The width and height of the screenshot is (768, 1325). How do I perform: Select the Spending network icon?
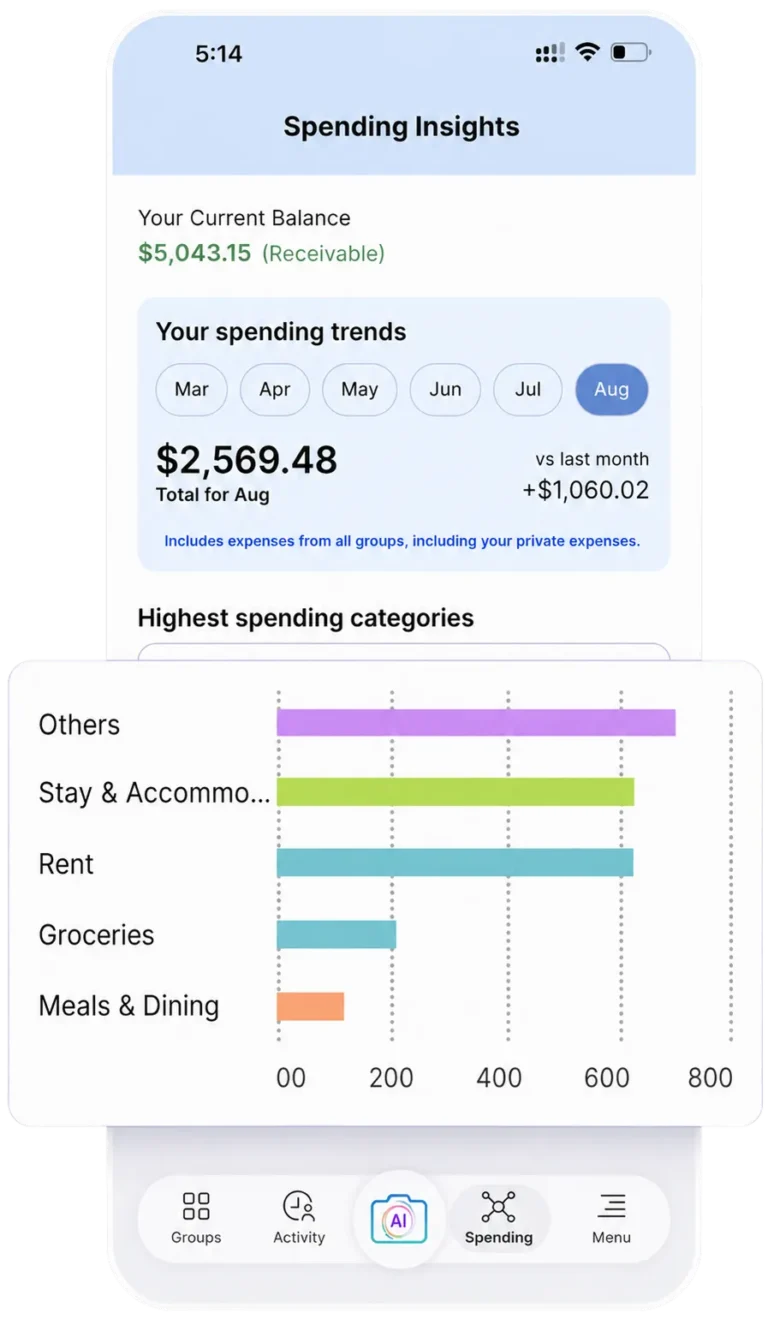coord(498,1206)
